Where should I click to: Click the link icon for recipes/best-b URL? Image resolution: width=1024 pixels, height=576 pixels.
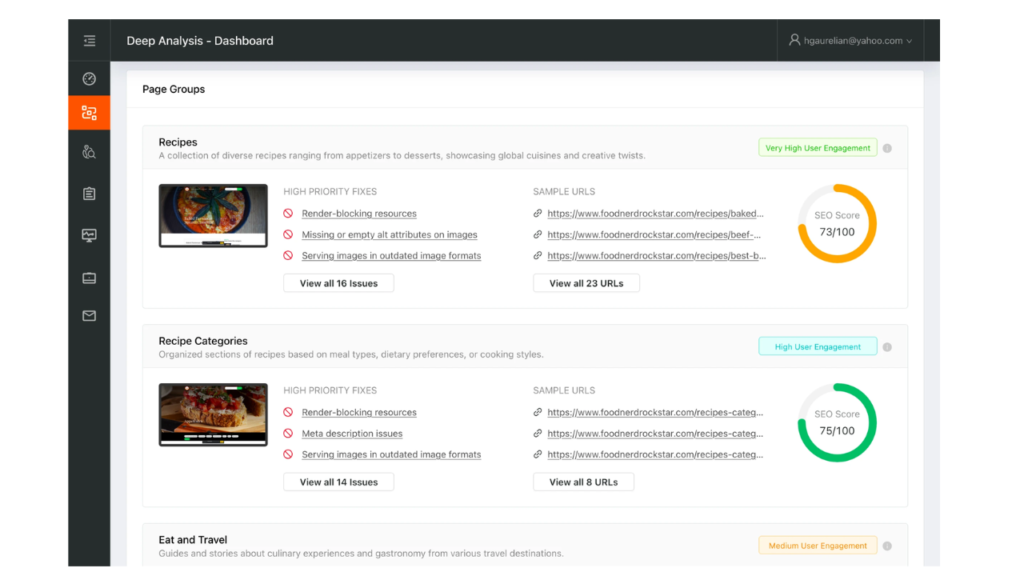point(537,255)
